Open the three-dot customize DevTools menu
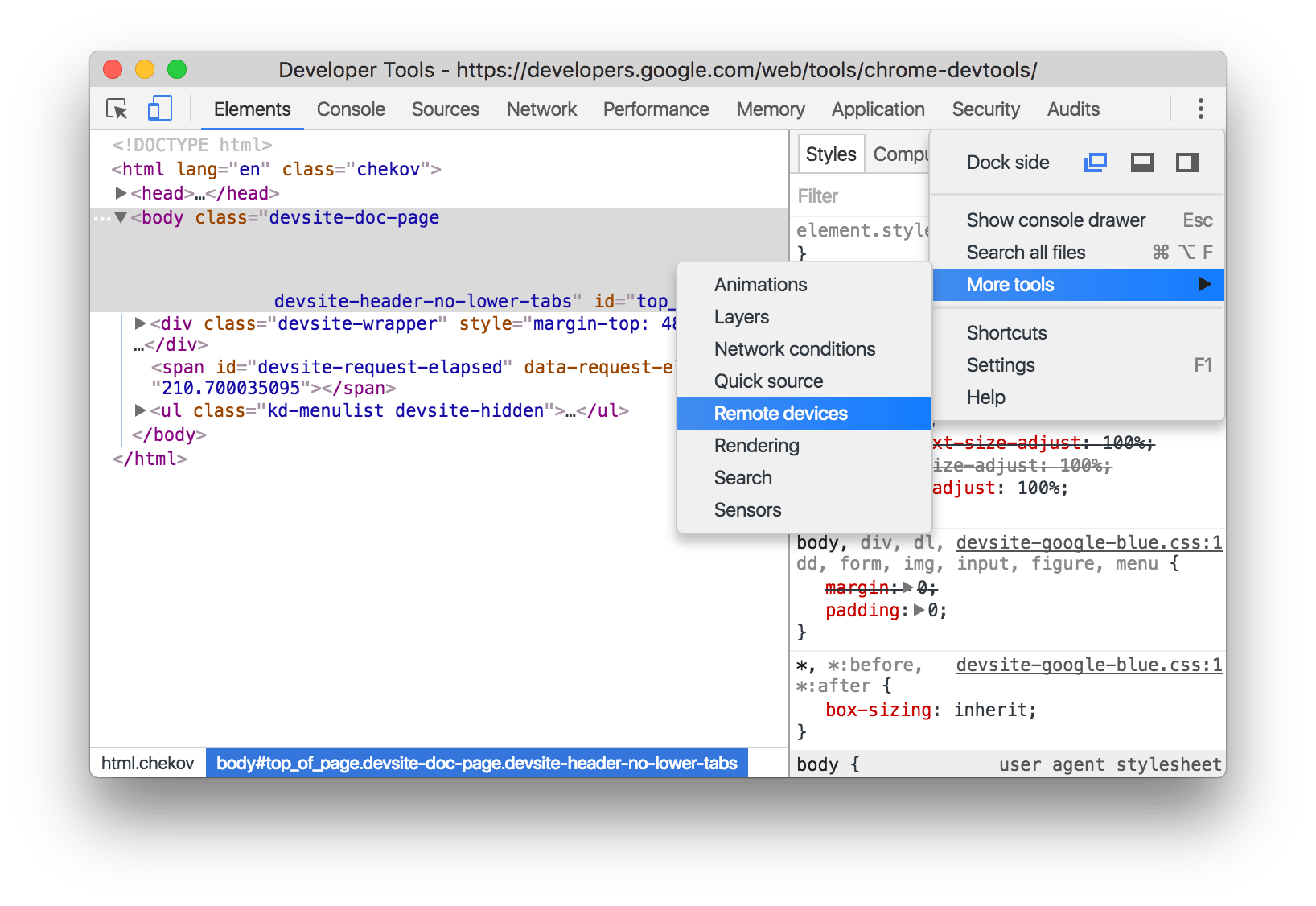Image resolution: width=1316 pixels, height=906 pixels. coord(1200,109)
